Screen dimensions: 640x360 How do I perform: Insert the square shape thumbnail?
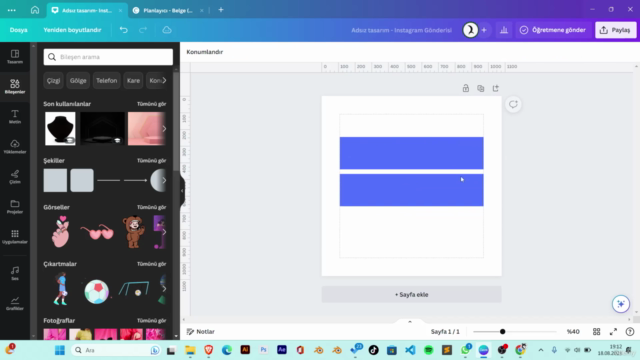coord(55,180)
